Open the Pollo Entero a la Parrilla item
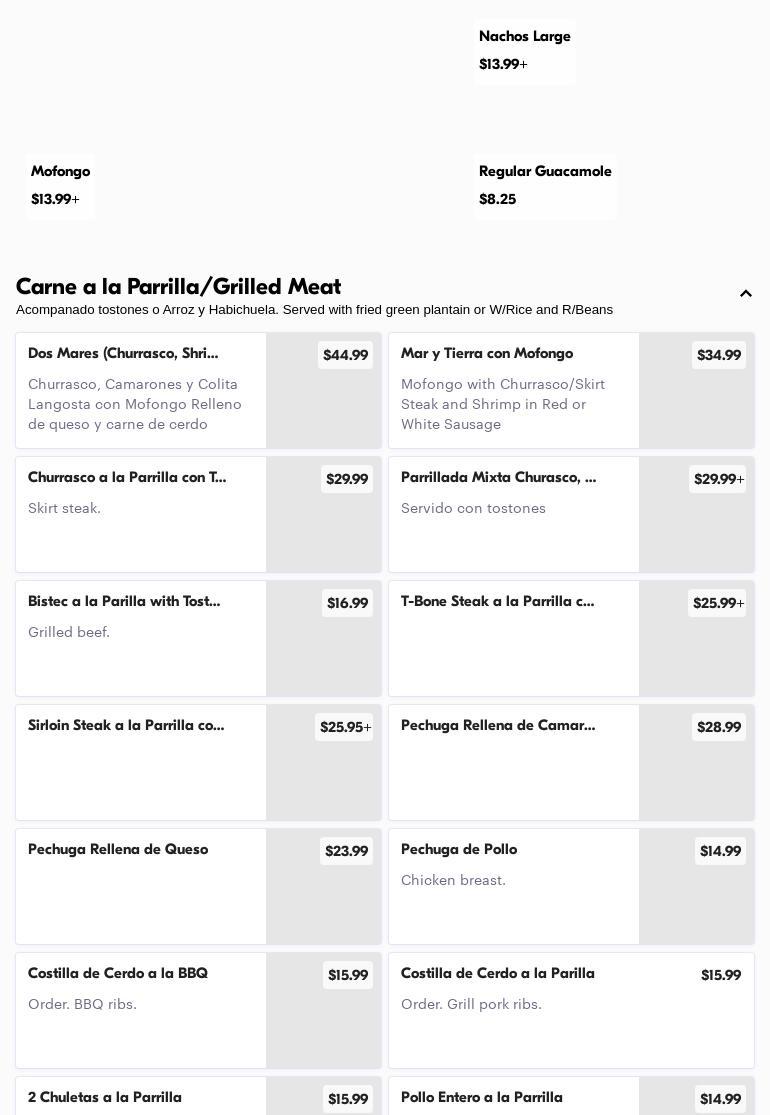 pyautogui.click(x=513, y=1098)
